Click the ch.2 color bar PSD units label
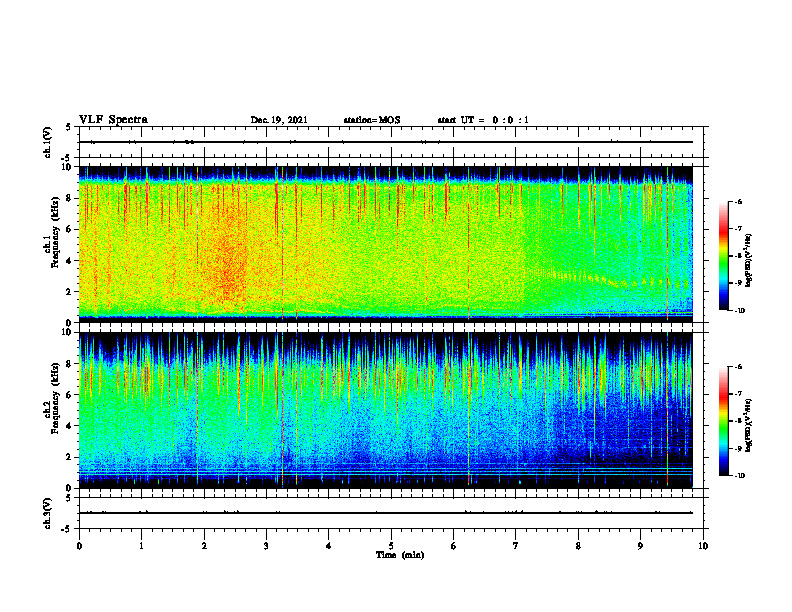The image size is (792, 612). pyautogui.click(x=749, y=425)
